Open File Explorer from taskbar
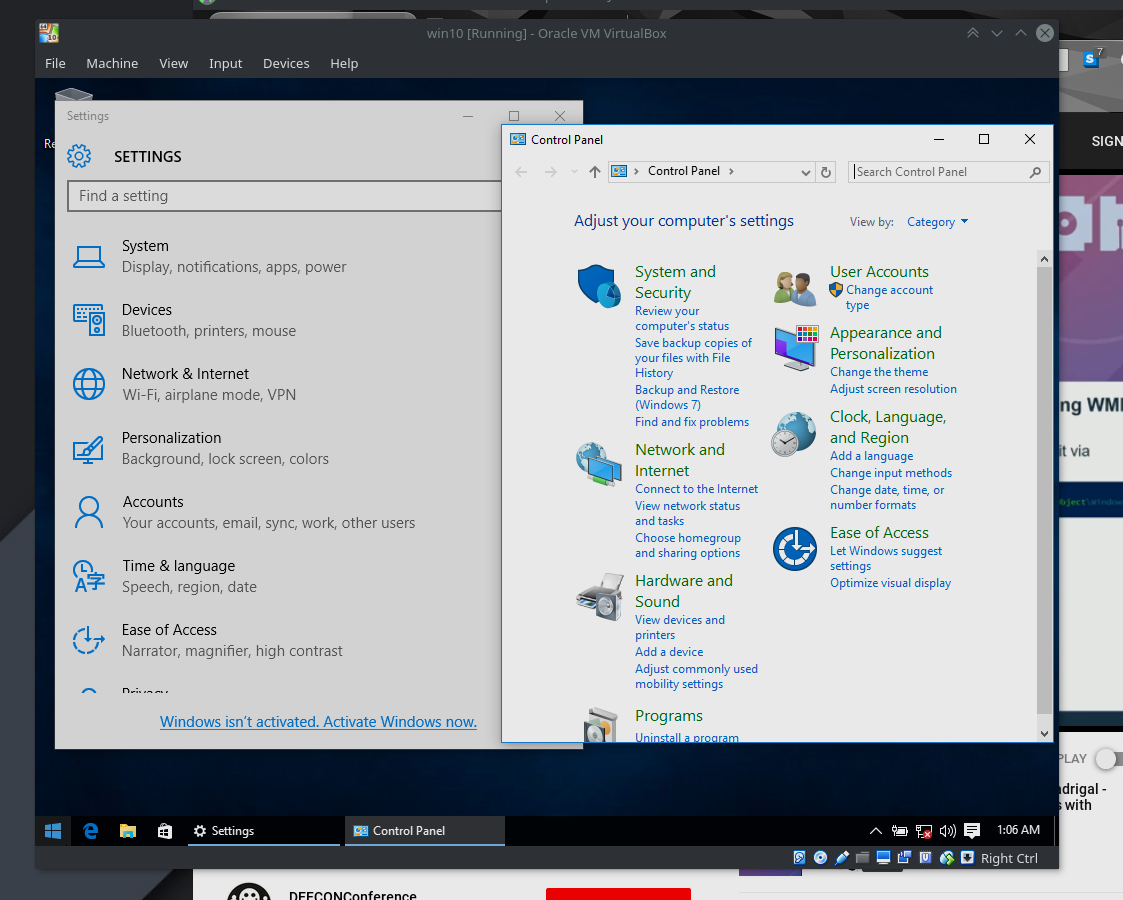The height and width of the screenshot is (900, 1123). [x=127, y=831]
